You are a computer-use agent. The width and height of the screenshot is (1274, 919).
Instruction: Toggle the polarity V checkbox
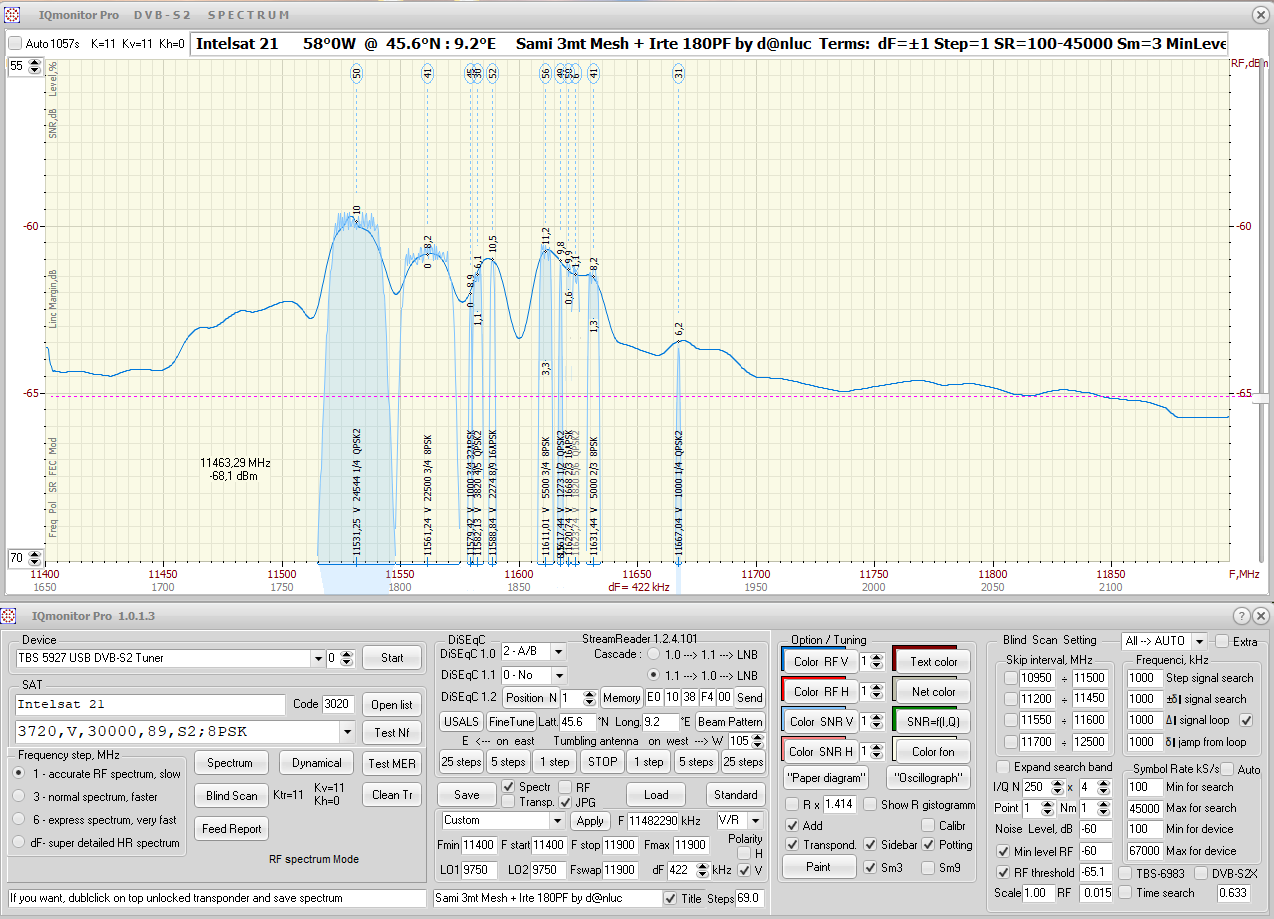click(x=743, y=870)
